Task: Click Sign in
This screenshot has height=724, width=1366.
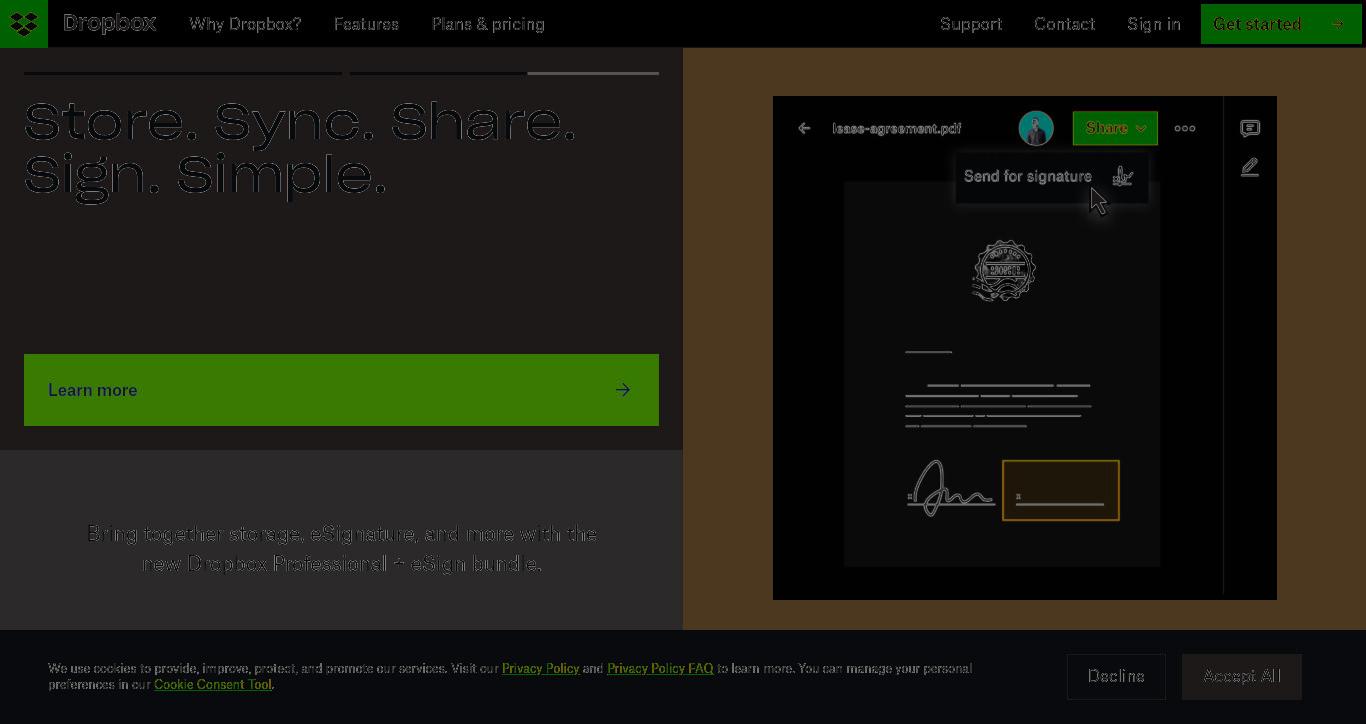Action: [x=1154, y=24]
